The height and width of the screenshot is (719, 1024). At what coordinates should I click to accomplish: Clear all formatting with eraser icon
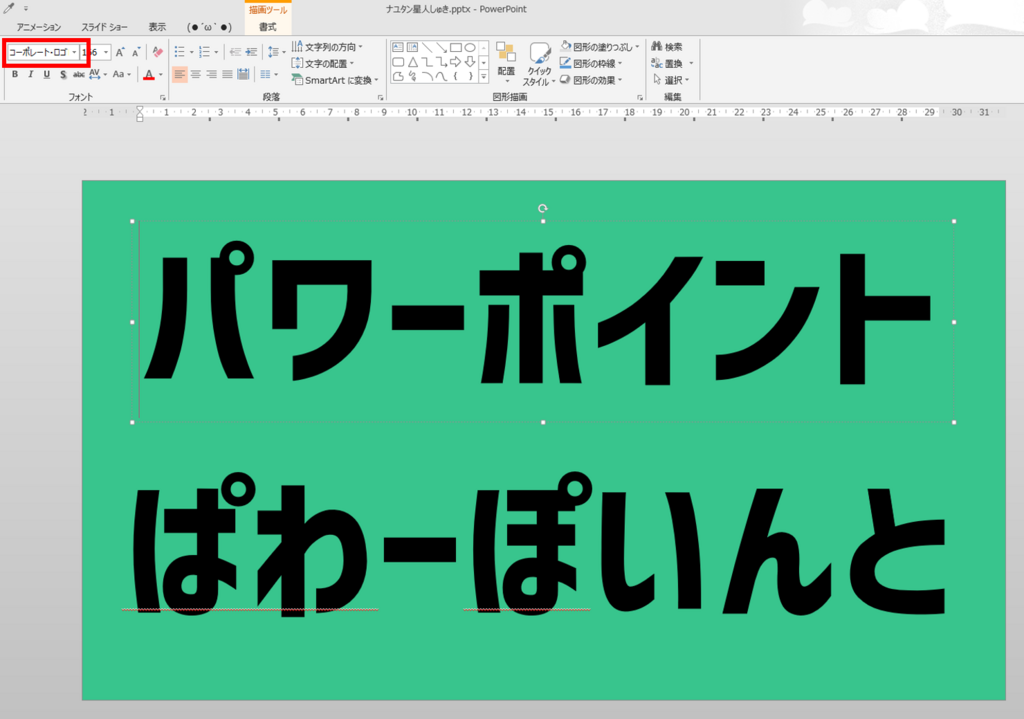(157, 52)
